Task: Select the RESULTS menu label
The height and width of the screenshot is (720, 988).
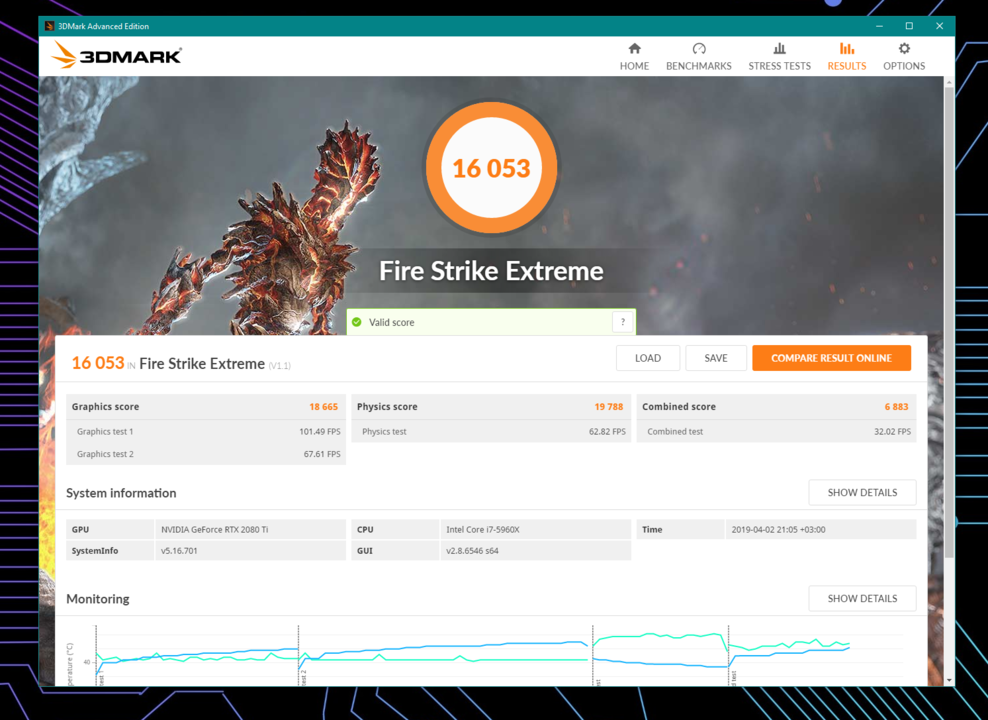Action: pos(847,66)
